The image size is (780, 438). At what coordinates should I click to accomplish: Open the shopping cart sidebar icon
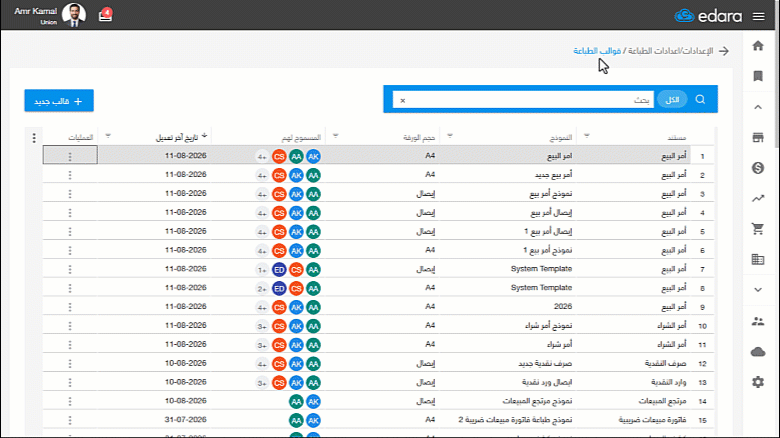click(758, 229)
